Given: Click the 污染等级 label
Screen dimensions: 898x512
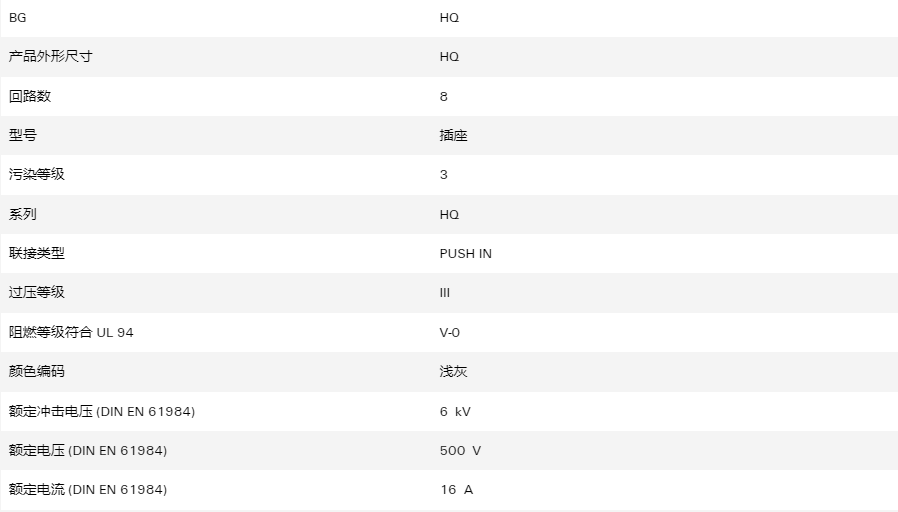Looking at the screenshot, I should (x=37, y=174).
